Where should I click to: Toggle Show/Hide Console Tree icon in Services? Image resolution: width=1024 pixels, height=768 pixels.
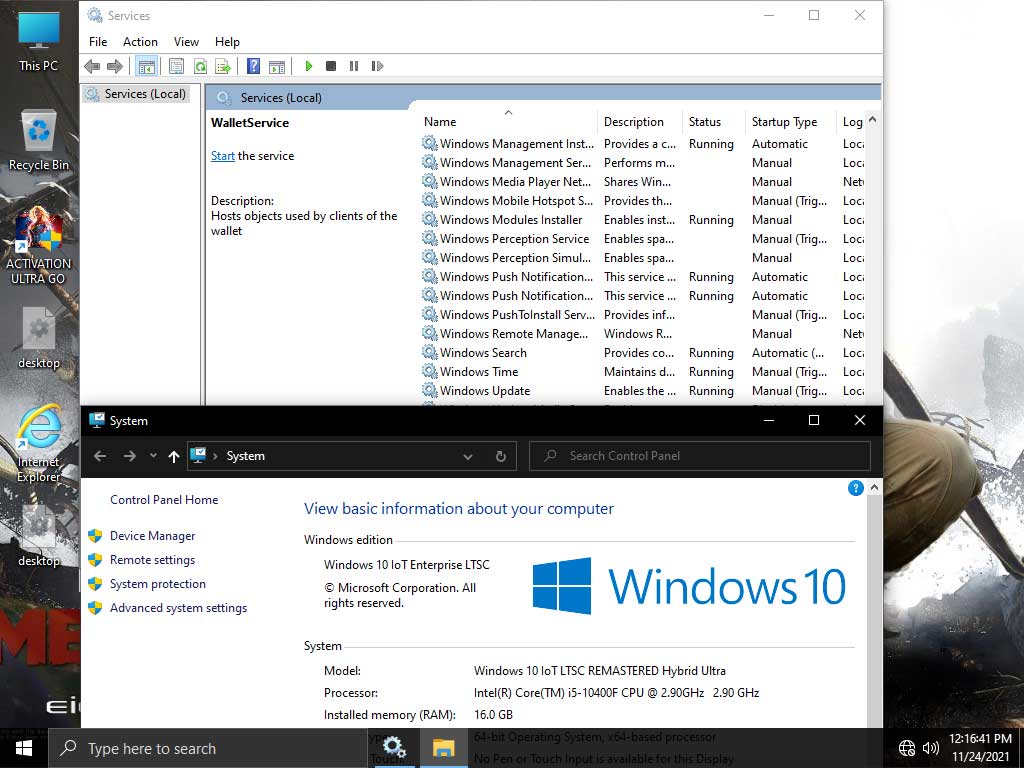[x=146, y=66]
